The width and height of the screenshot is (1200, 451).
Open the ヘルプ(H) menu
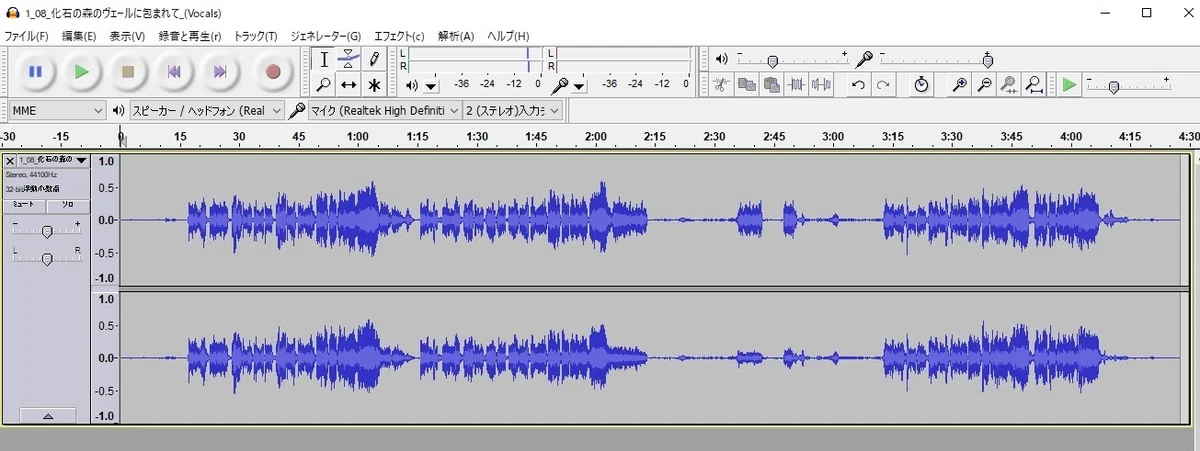(x=508, y=36)
